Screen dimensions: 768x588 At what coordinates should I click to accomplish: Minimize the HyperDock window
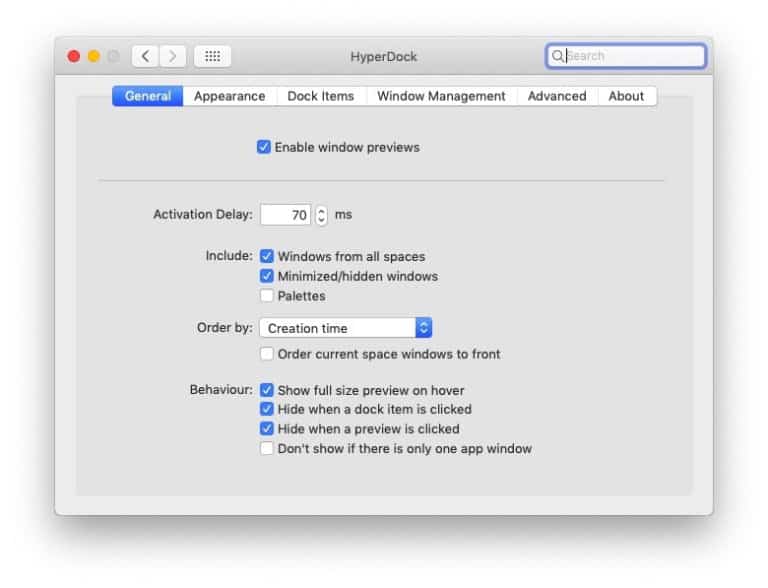(x=94, y=56)
